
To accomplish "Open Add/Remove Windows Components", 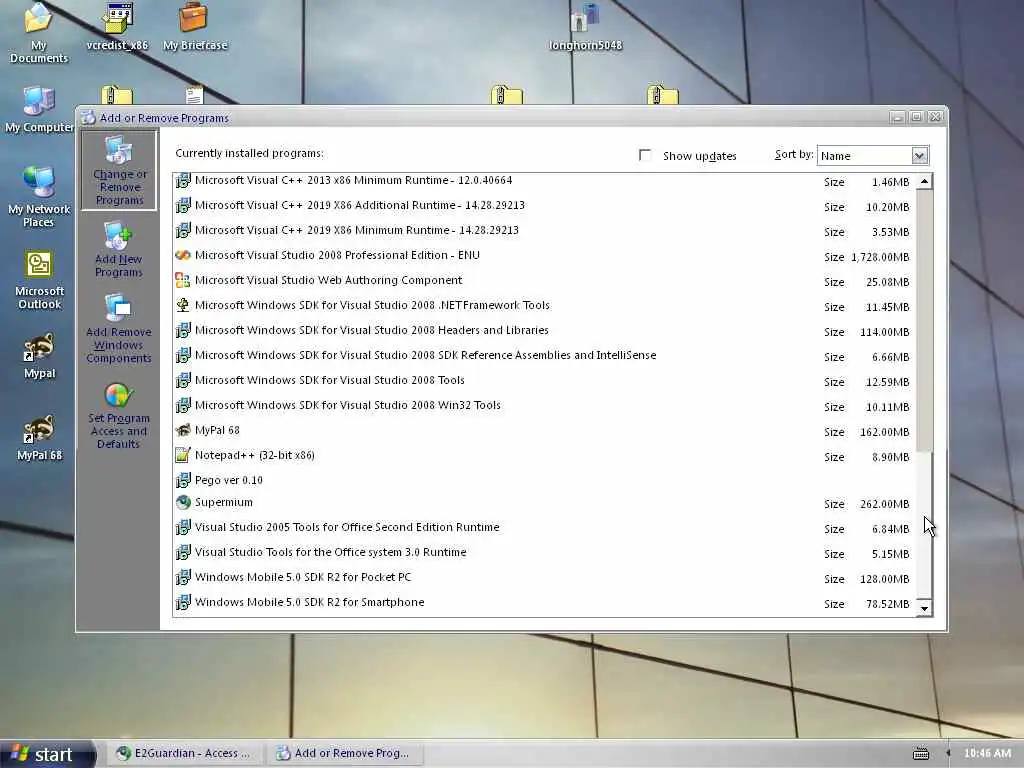I will (x=118, y=328).
